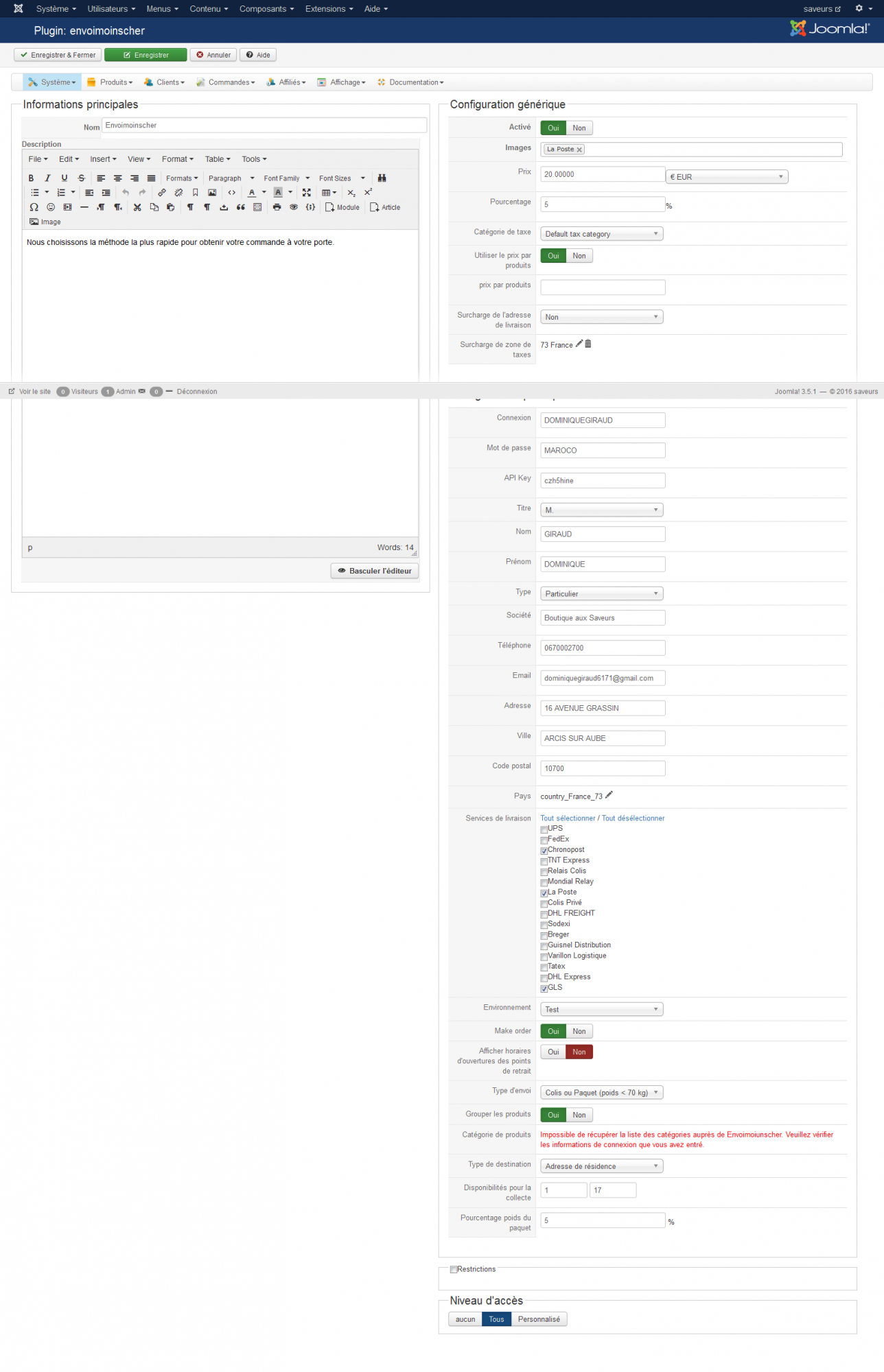
Task: Open the Type dropdown showing Particulier
Action: pyautogui.click(x=602, y=593)
